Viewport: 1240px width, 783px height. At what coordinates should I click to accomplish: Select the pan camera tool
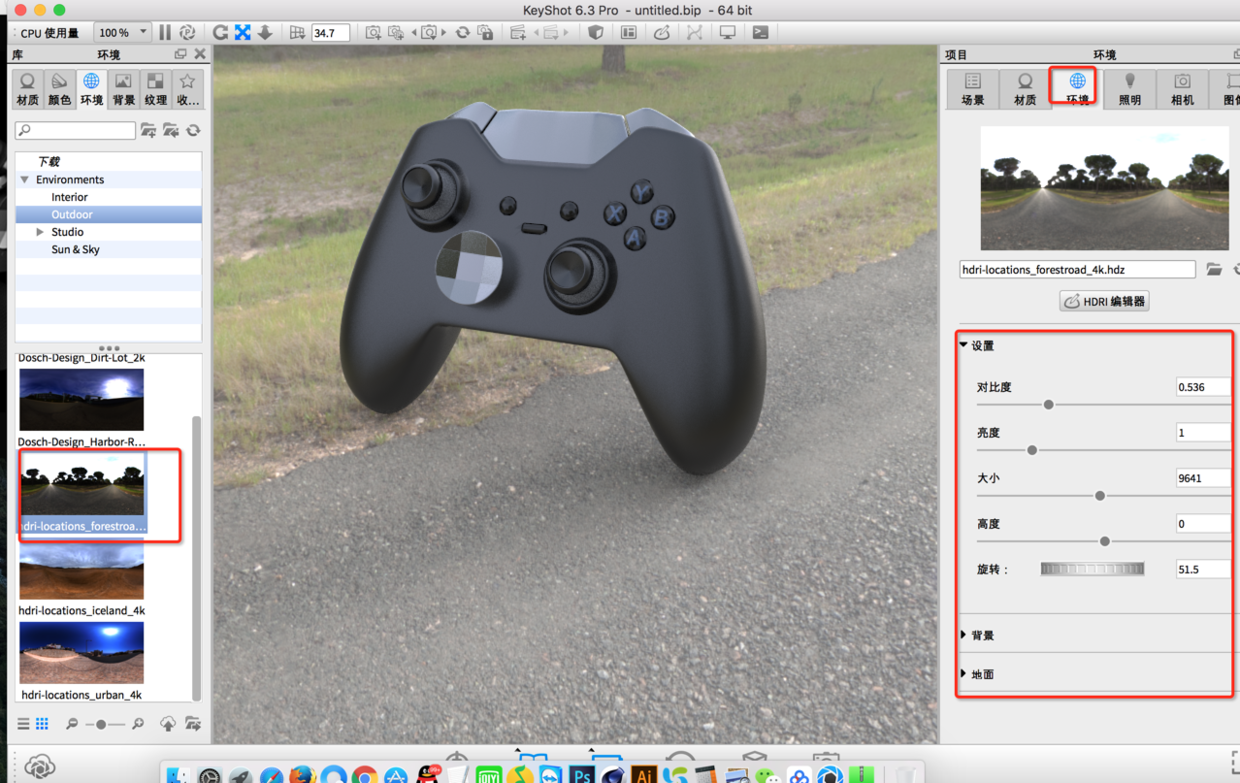point(242,32)
